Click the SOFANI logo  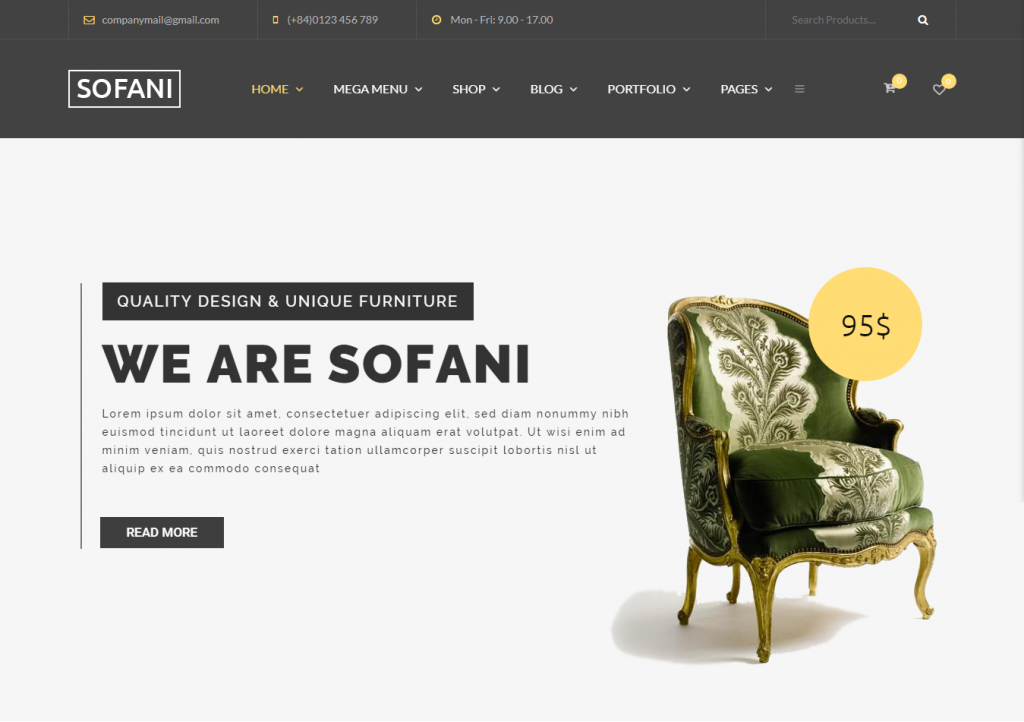click(124, 89)
